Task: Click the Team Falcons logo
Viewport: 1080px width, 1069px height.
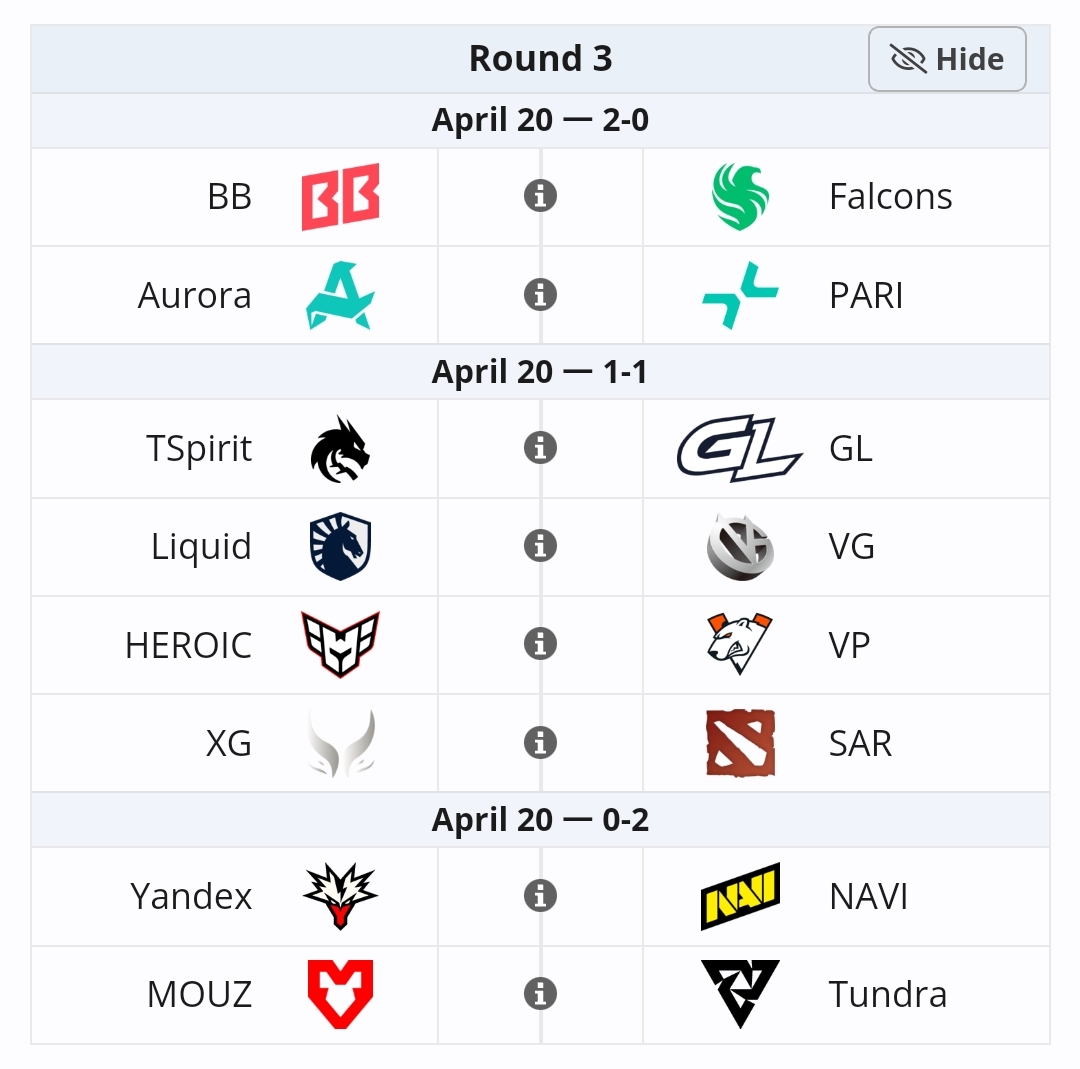Action: click(740, 197)
